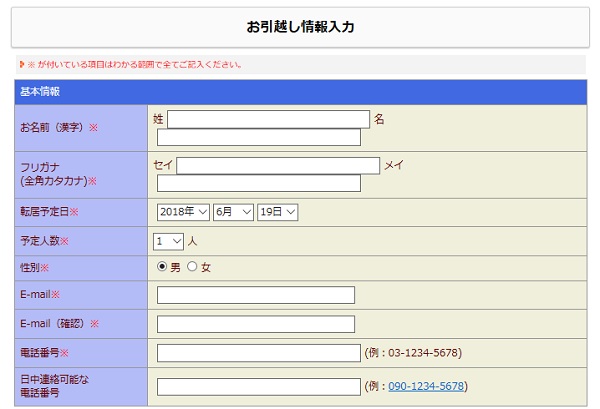Click the 名 kanji given name field
The width and height of the screenshot is (600, 409).
259,138
